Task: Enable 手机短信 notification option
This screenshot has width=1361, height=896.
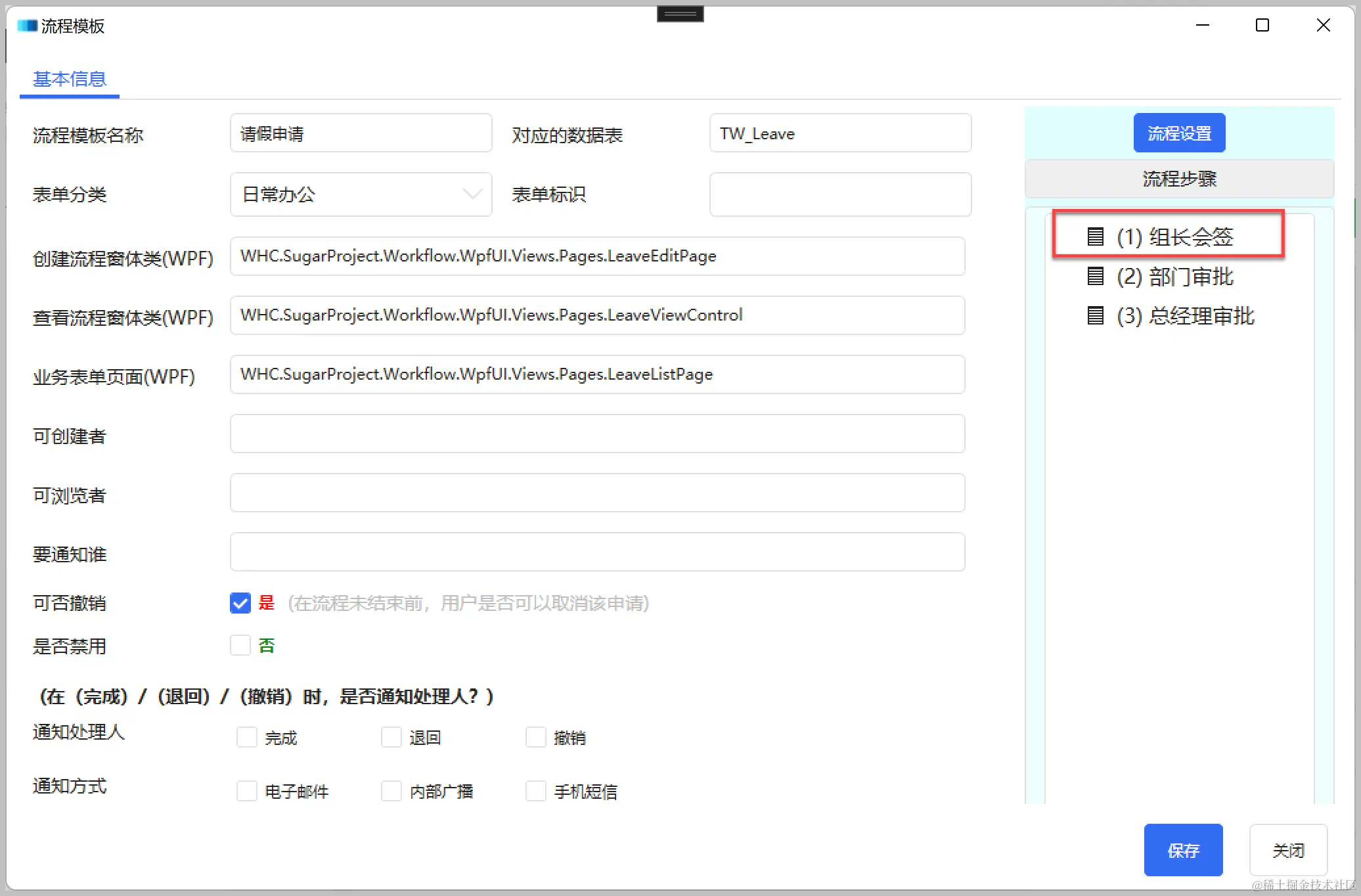Action: [536, 791]
